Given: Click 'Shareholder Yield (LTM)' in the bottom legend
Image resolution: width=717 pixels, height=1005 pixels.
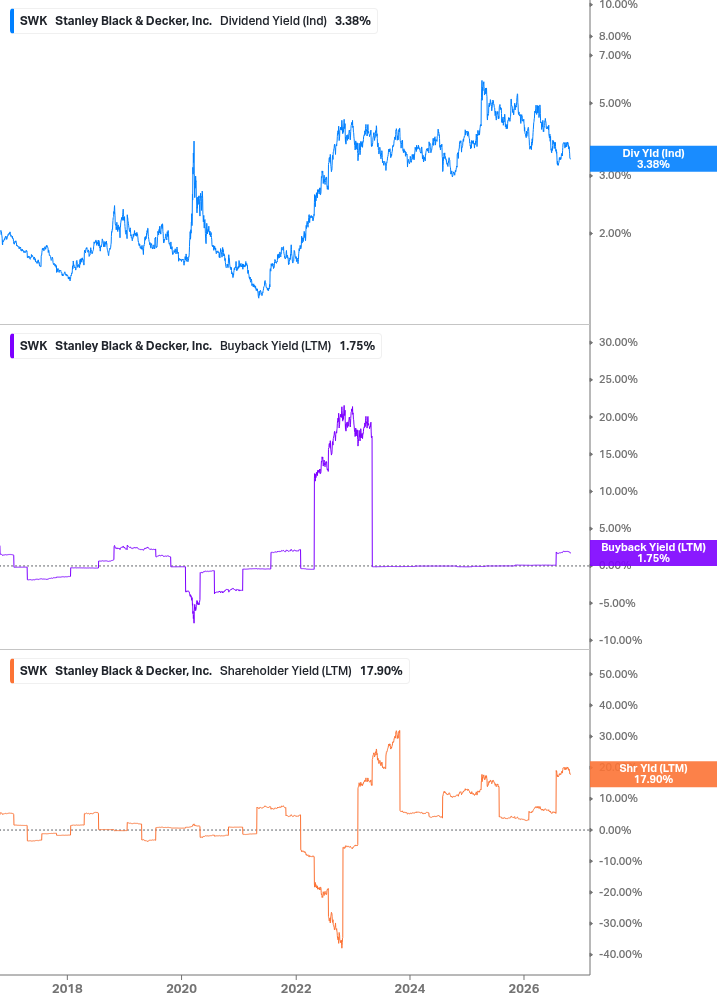Looking at the screenshot, I should 286,671.
